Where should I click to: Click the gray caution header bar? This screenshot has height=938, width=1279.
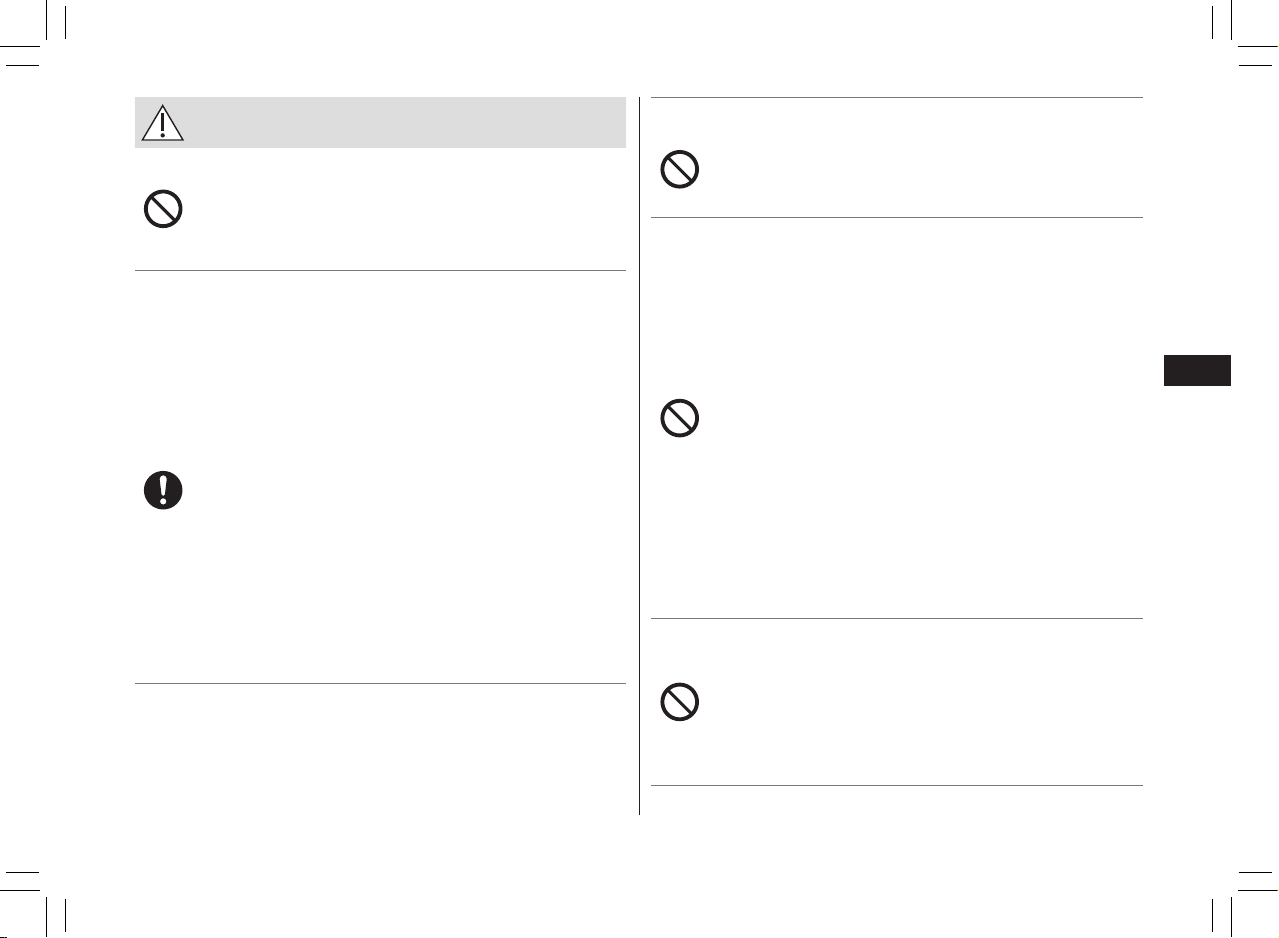tap(380, 122)
